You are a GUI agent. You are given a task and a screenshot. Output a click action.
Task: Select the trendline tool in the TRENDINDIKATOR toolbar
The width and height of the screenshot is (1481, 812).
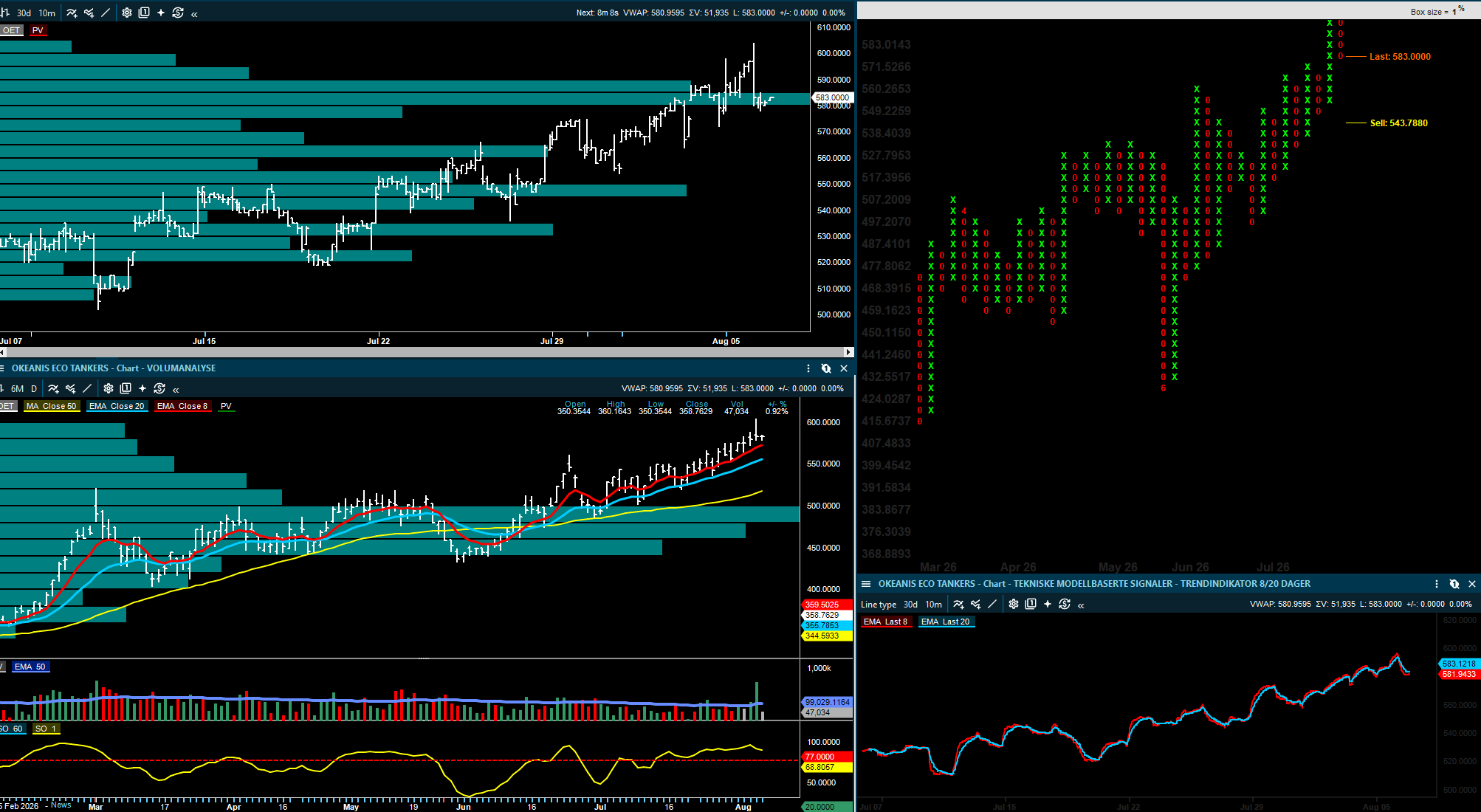(992, 604)
